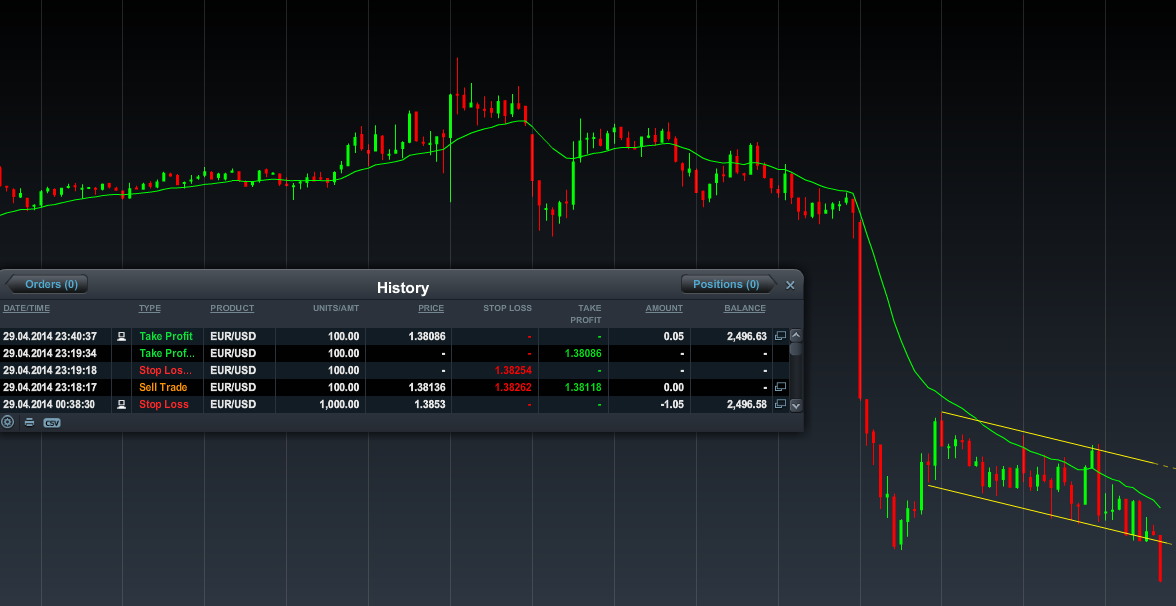Sort history by BALANCE column
The width and height of the screenshot is (1176, 606).
point(745,308)
